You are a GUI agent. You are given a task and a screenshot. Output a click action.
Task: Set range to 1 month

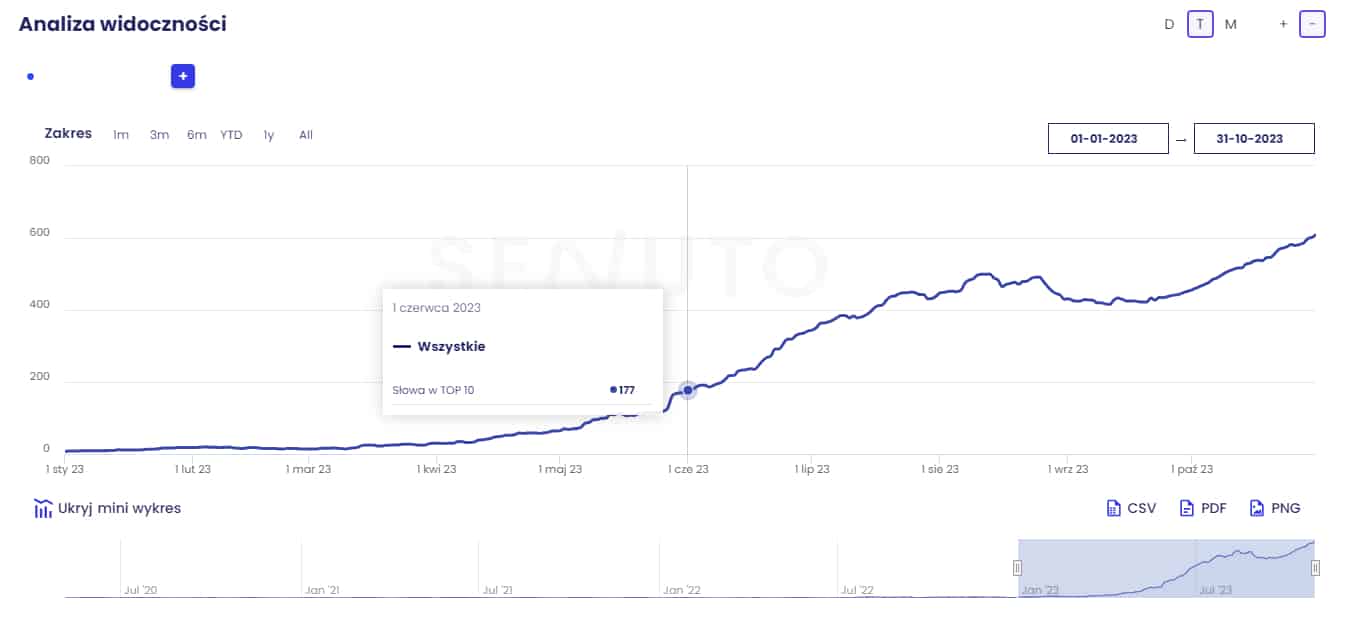[121, 135]
